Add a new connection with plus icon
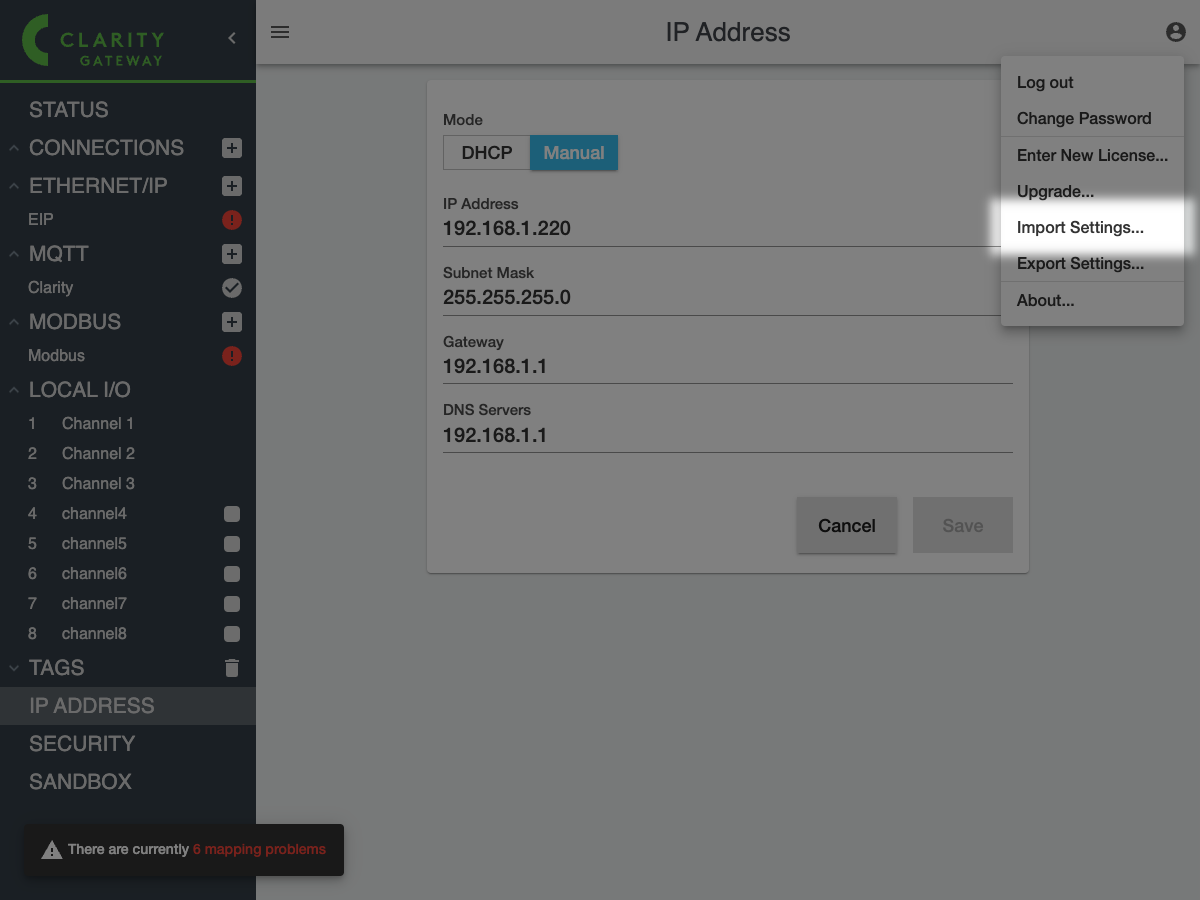 (231, 148)
